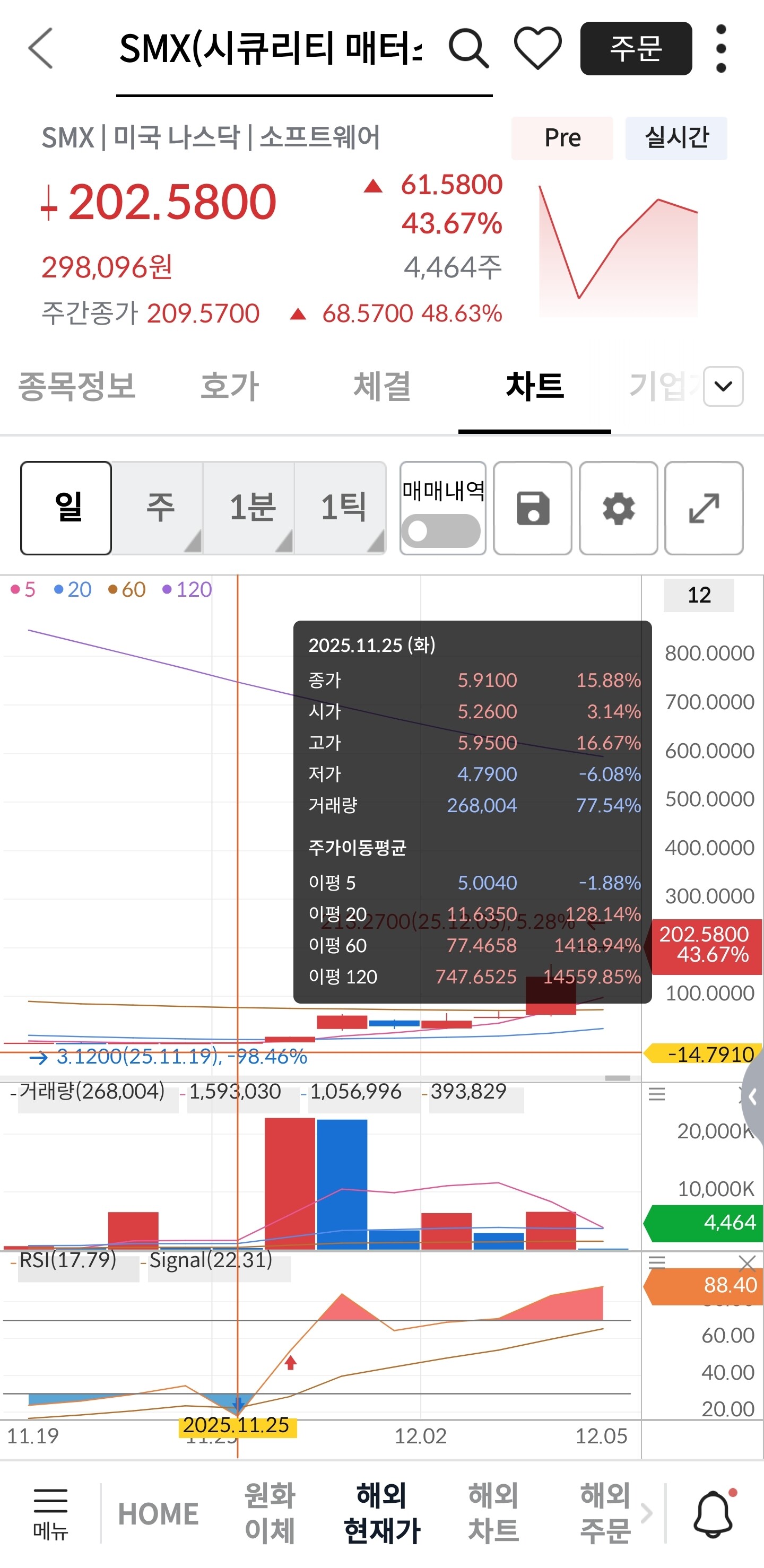Open the 메뉴 hamburger menu

point(50,1514)
